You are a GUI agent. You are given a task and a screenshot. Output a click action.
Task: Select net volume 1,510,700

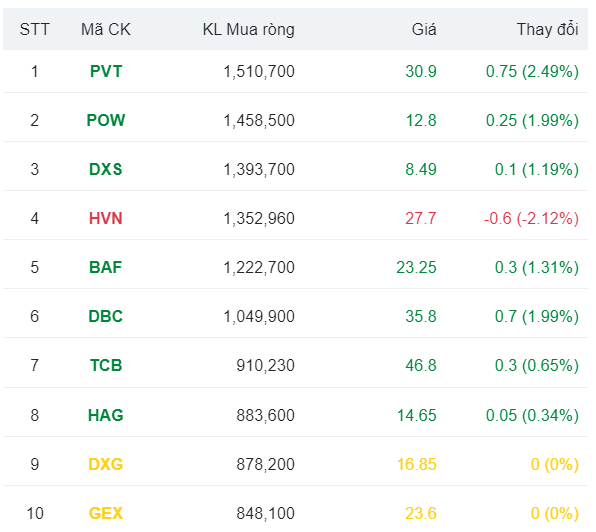tap(259, 71)
